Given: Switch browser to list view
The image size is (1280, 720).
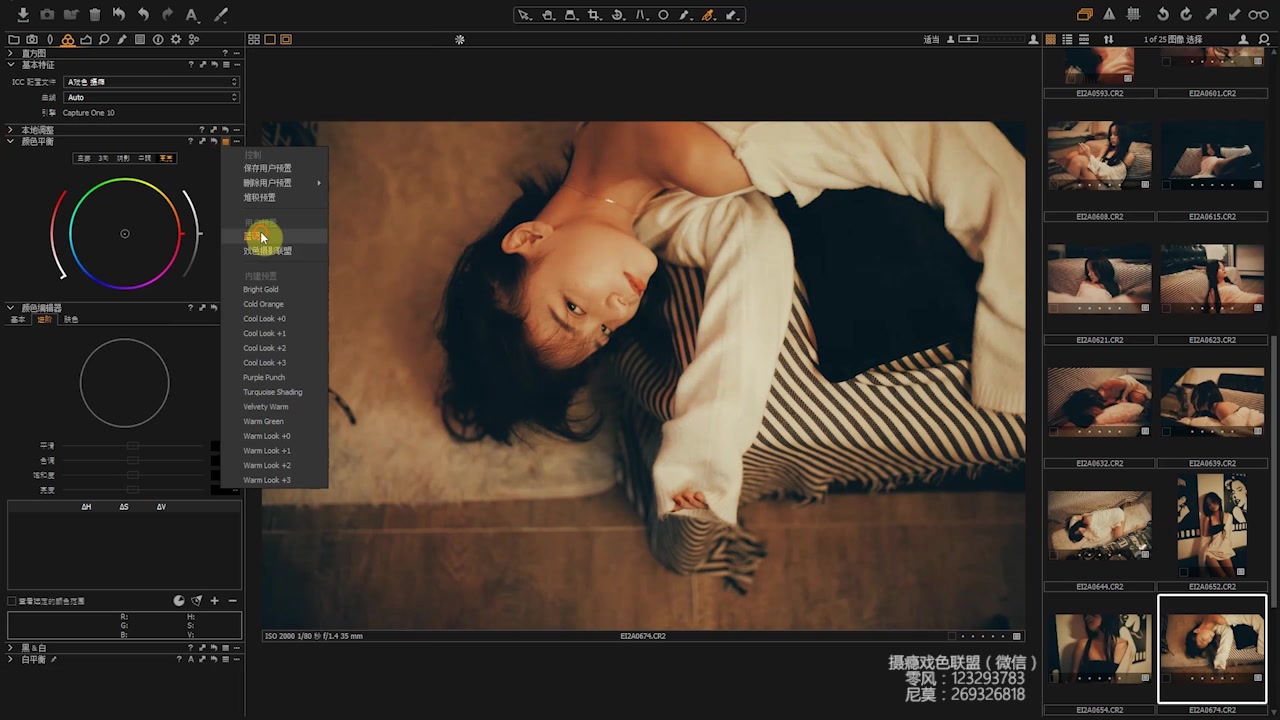Looking at the screenshot, I should [1068, 40].
